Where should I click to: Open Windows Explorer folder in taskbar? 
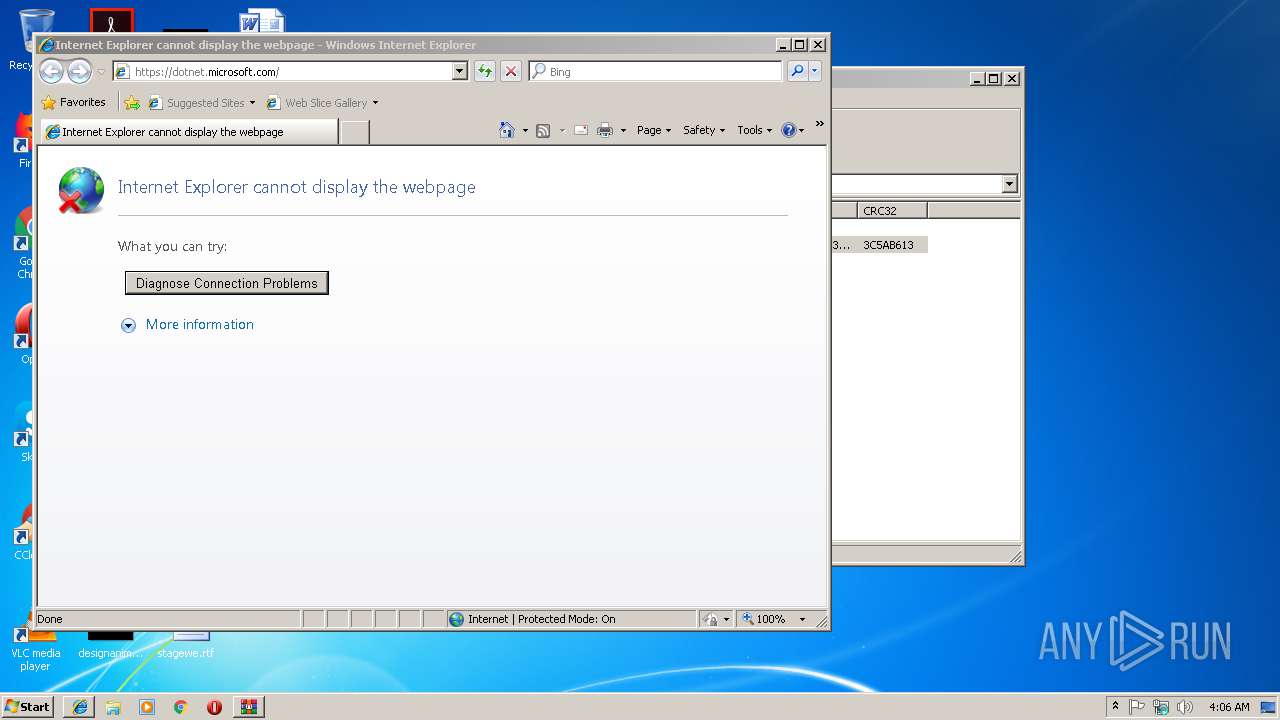[x=113, y=707]
